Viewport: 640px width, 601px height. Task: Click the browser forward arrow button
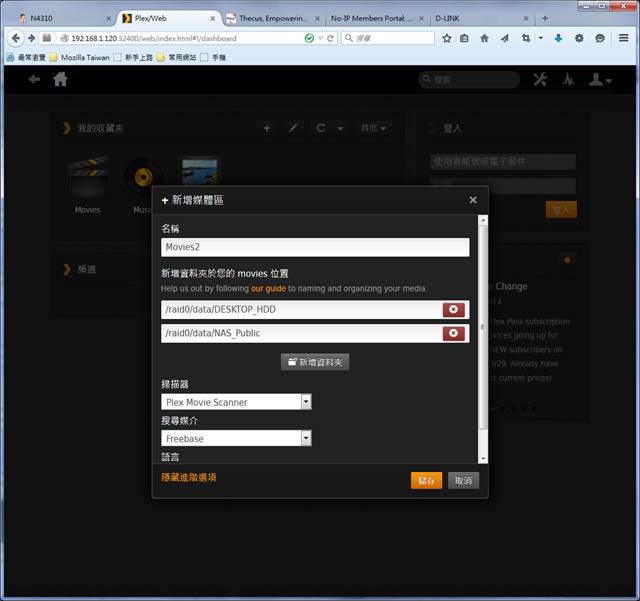coord(31,38)
